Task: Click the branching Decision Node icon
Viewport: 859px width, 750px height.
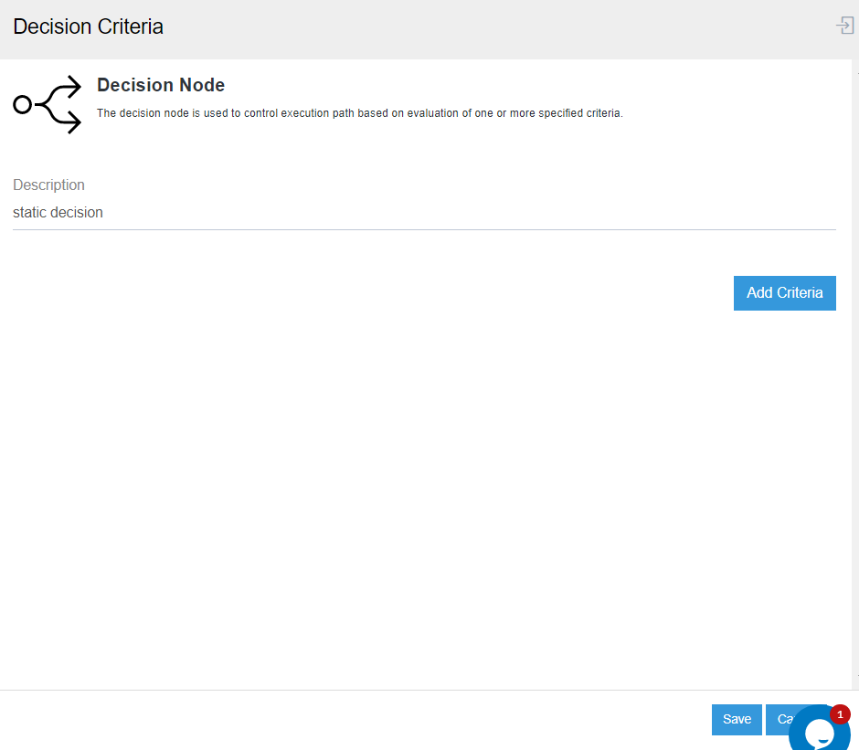Action: point(47,104)
